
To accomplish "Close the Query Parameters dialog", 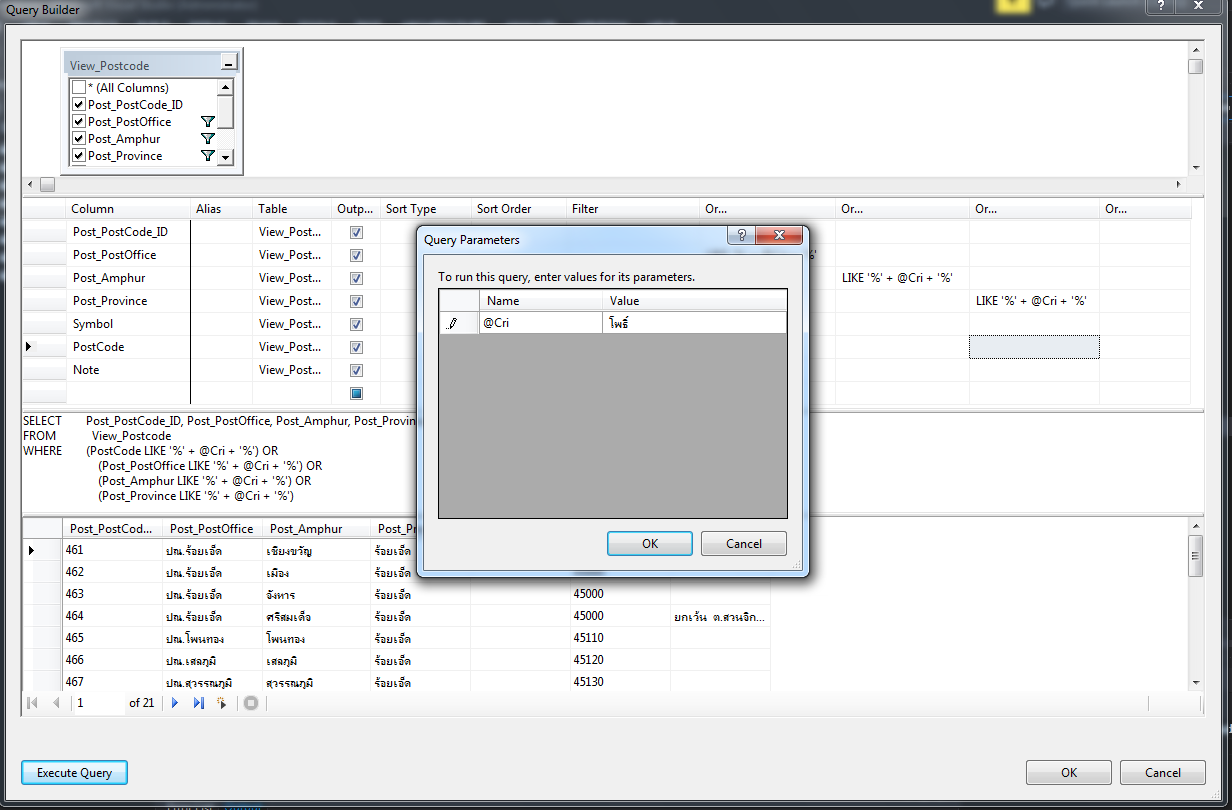I will (x=780, y=236).
